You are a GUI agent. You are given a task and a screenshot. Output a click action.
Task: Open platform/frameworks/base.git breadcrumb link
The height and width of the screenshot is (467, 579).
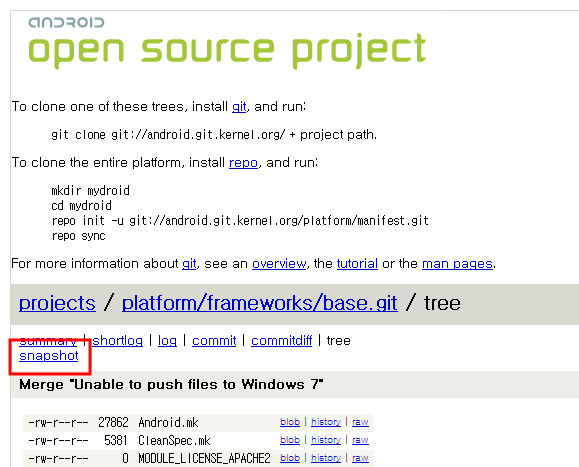click(260, 303)
